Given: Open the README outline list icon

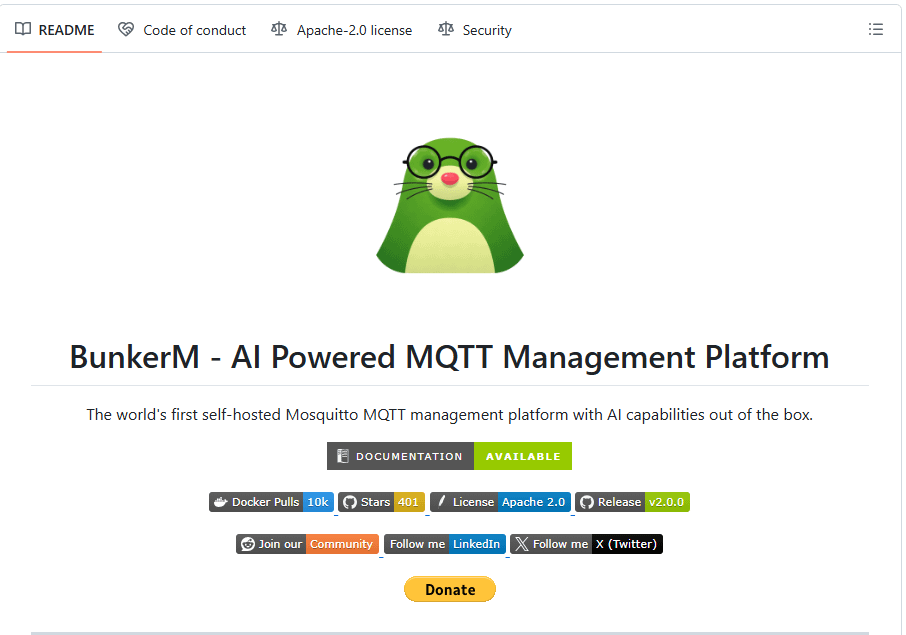Looking at the screenshot, I should click(875, 29).
